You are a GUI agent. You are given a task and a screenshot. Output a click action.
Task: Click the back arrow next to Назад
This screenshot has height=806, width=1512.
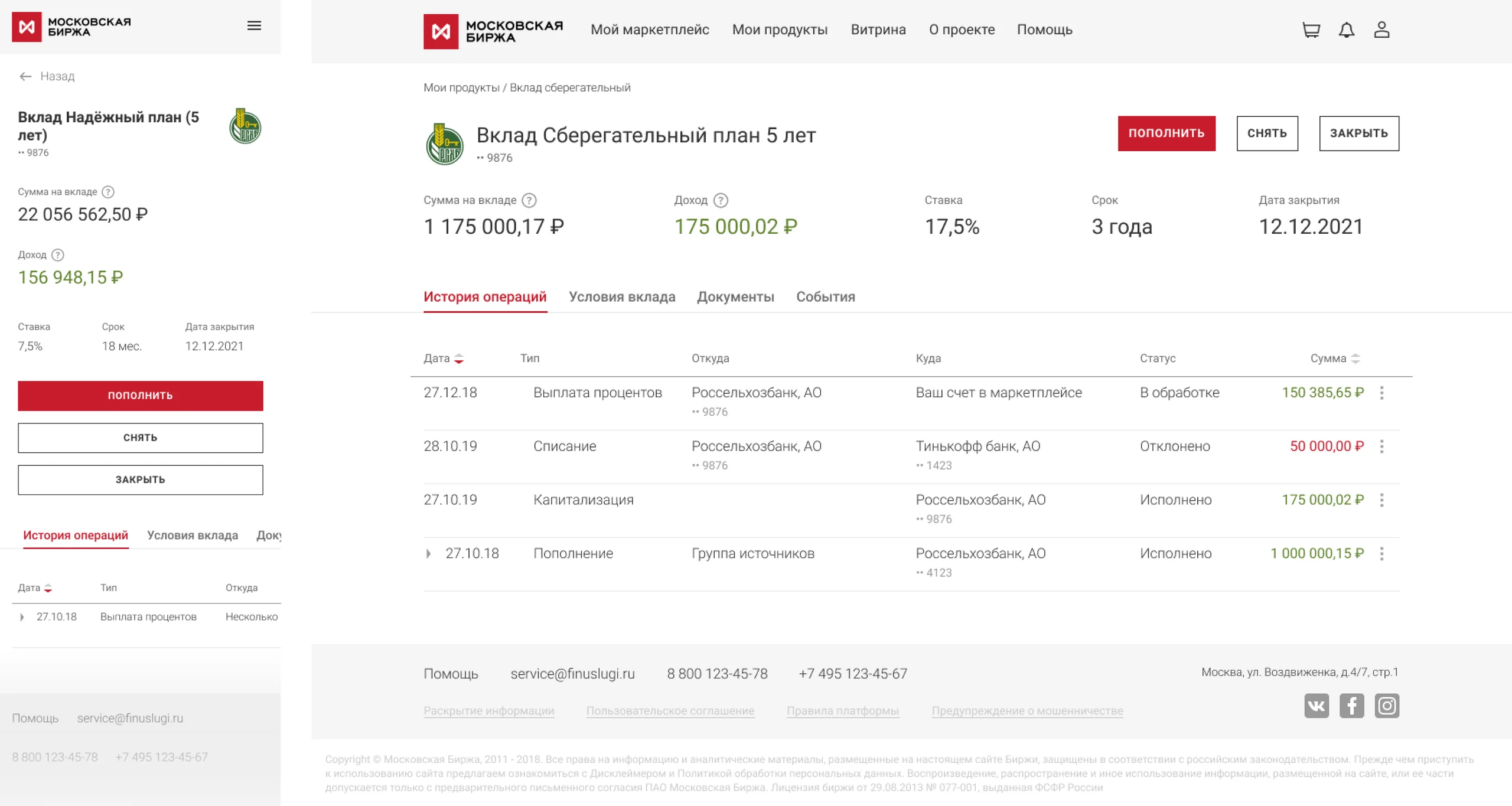25,76
